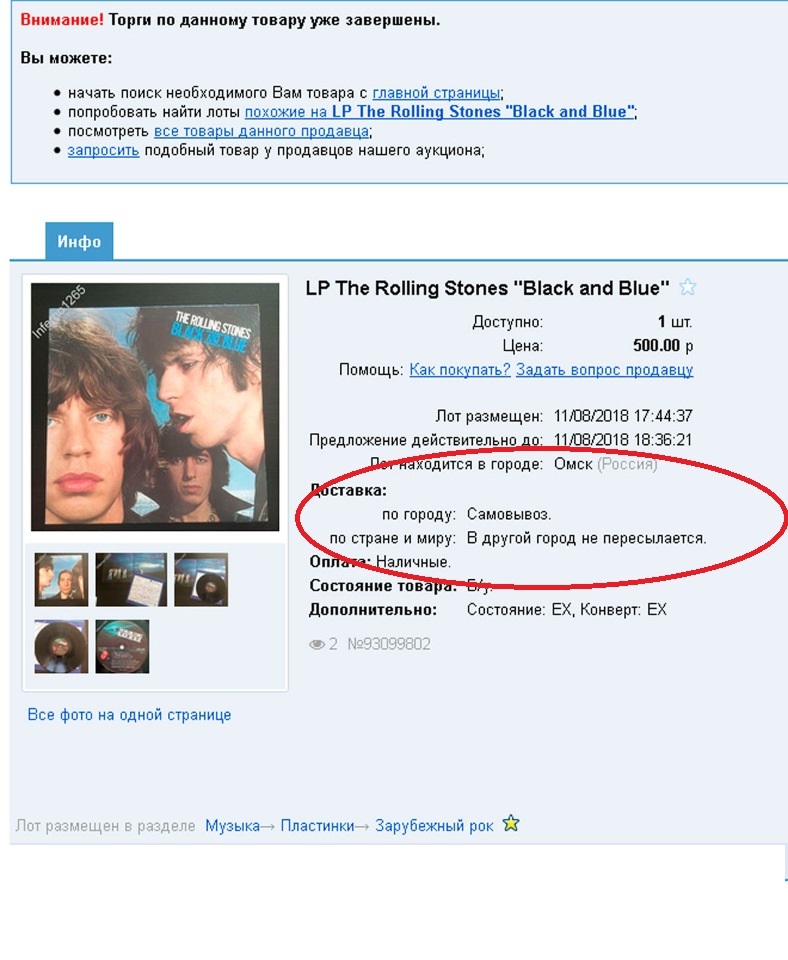Open the main Black and Blue album cover photo
788x960 pixels.
click(155, 407)
